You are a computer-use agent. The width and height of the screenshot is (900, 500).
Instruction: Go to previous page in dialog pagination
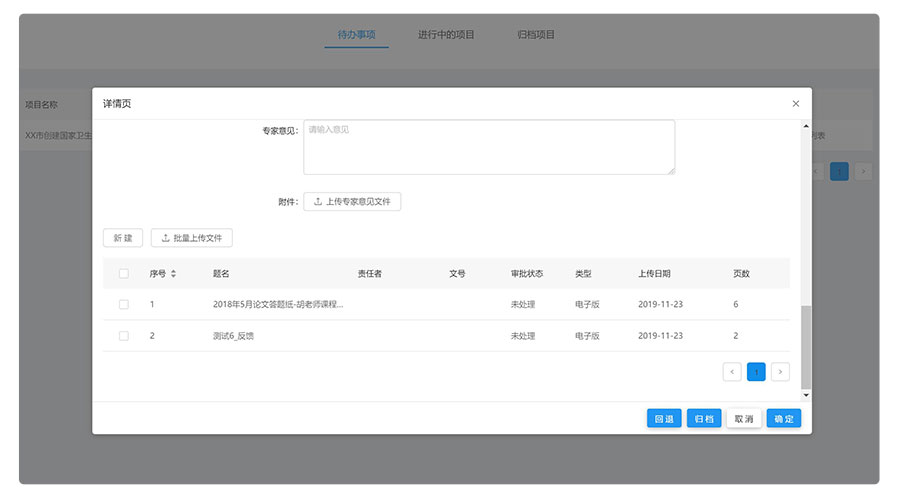(732, 372)
